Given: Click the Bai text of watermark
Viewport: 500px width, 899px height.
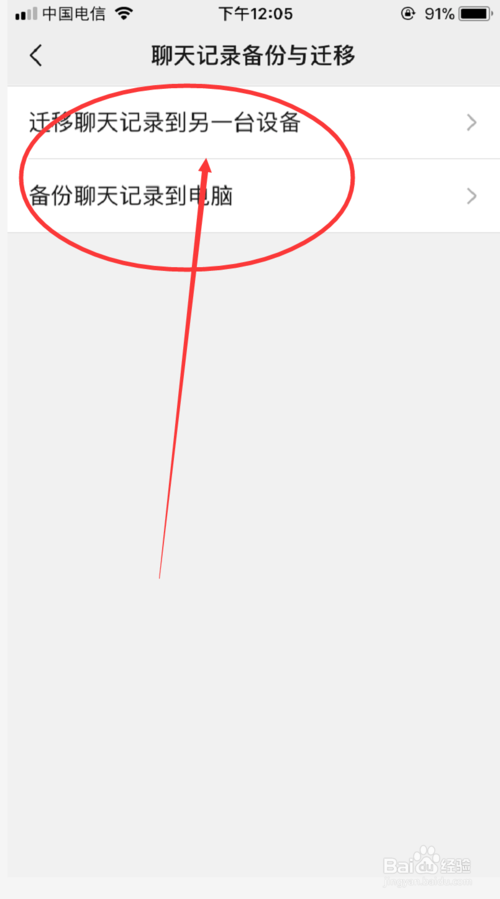Looking at the screenshot, I should click(399, 864).
